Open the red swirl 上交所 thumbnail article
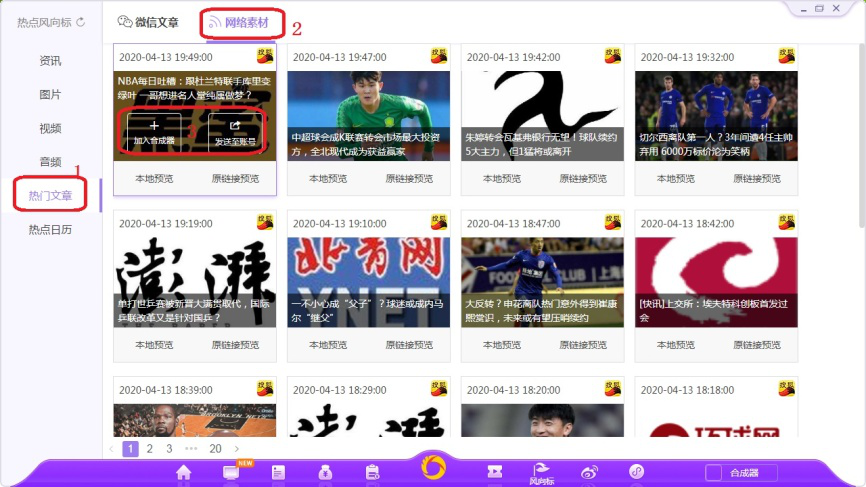This screenshot has height=487, width=866. [716, 282]
